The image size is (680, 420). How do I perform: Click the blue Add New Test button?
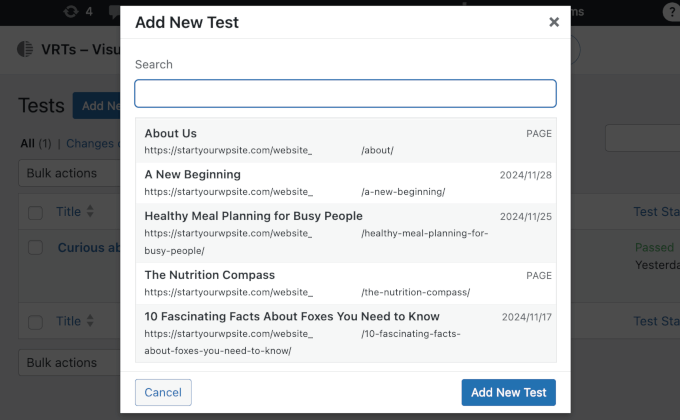[508, 392]
